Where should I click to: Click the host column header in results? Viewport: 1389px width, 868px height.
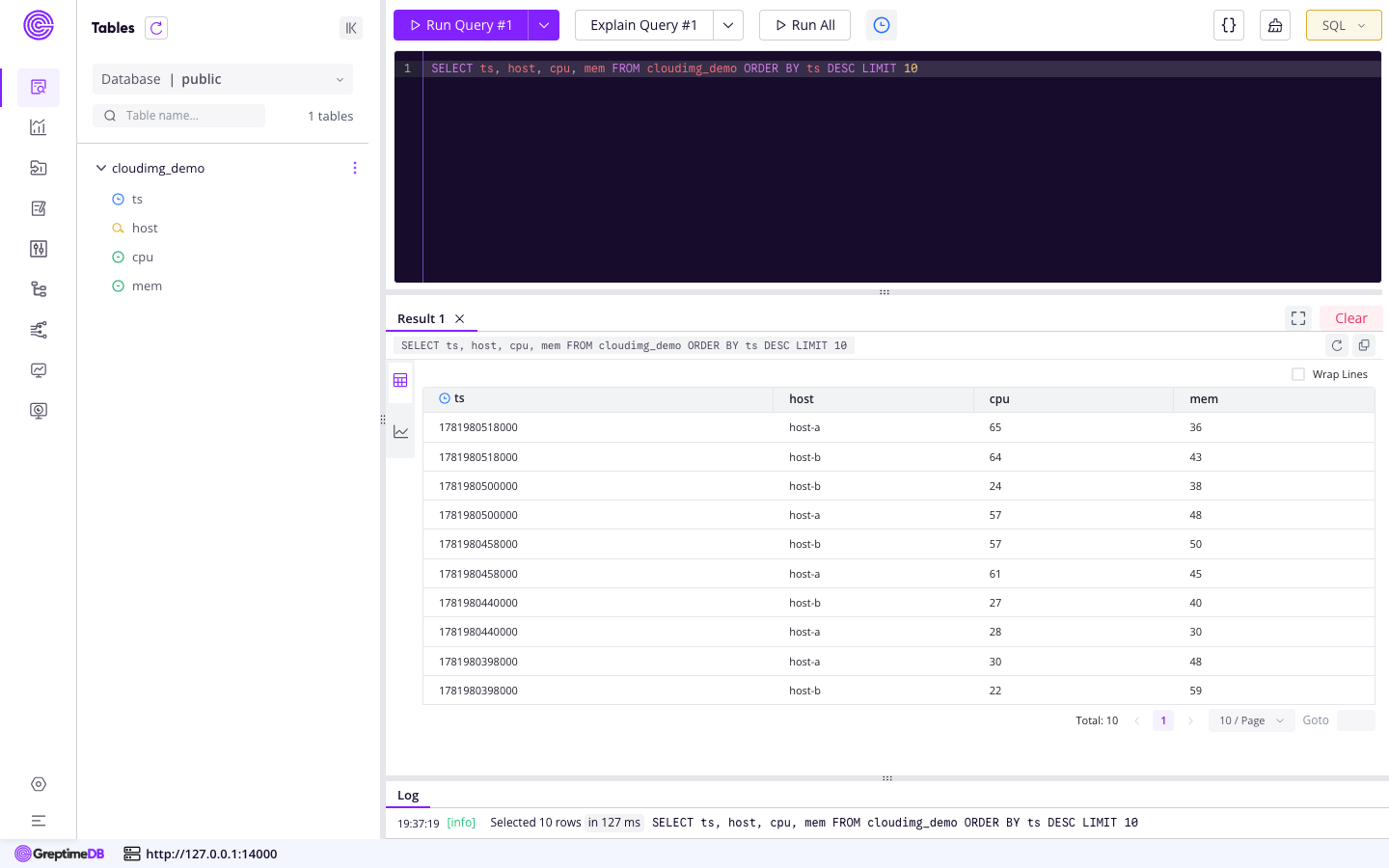(x=873, y=398)
